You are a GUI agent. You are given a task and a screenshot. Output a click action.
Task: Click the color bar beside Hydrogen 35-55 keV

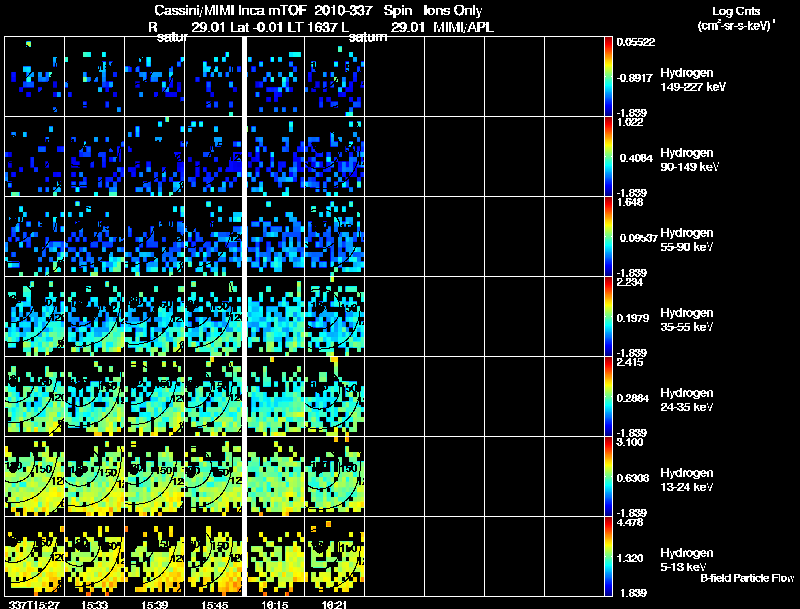608,317
